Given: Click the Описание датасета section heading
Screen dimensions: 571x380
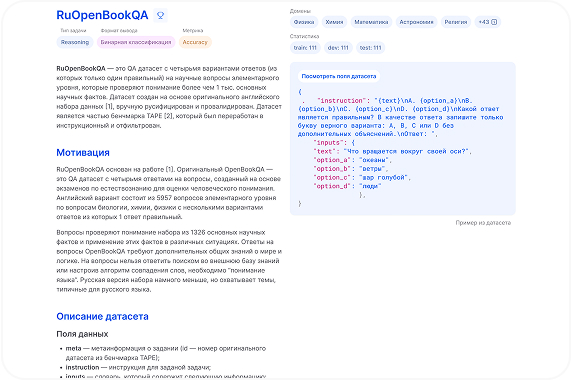Looking at the screenshot, I should point(102,316).
